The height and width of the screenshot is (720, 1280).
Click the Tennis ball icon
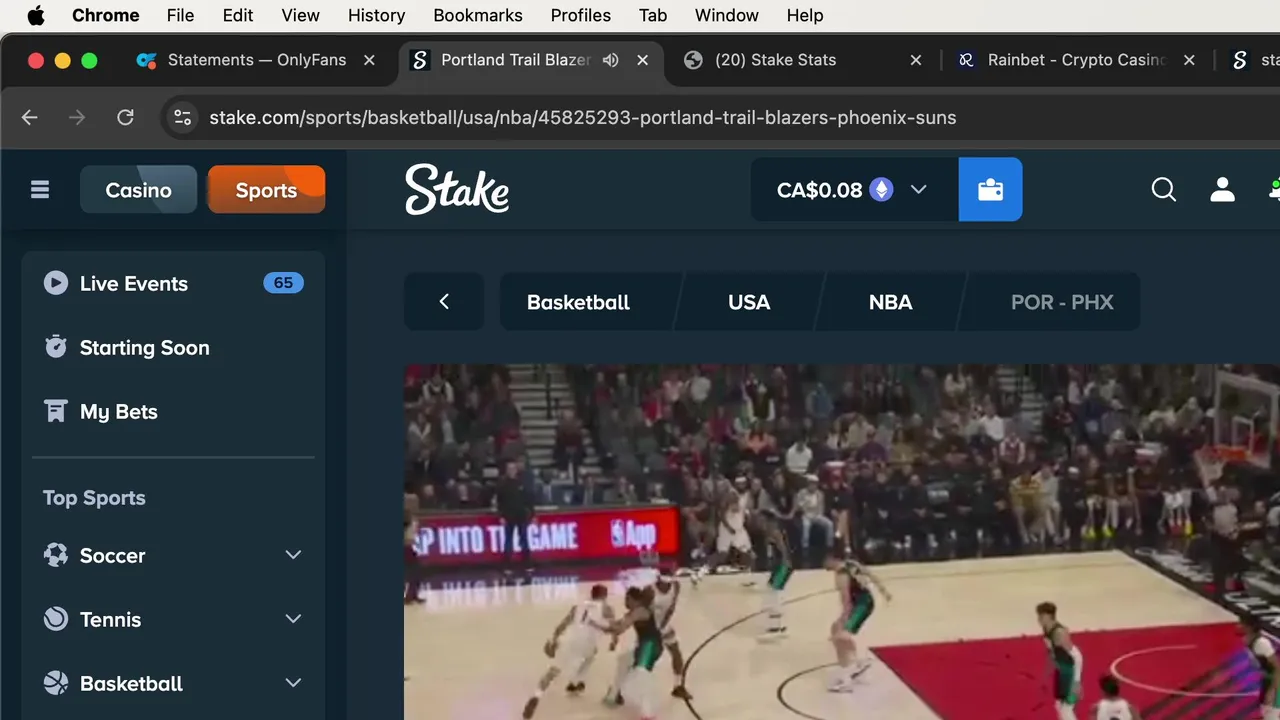(x=56, y=619)
